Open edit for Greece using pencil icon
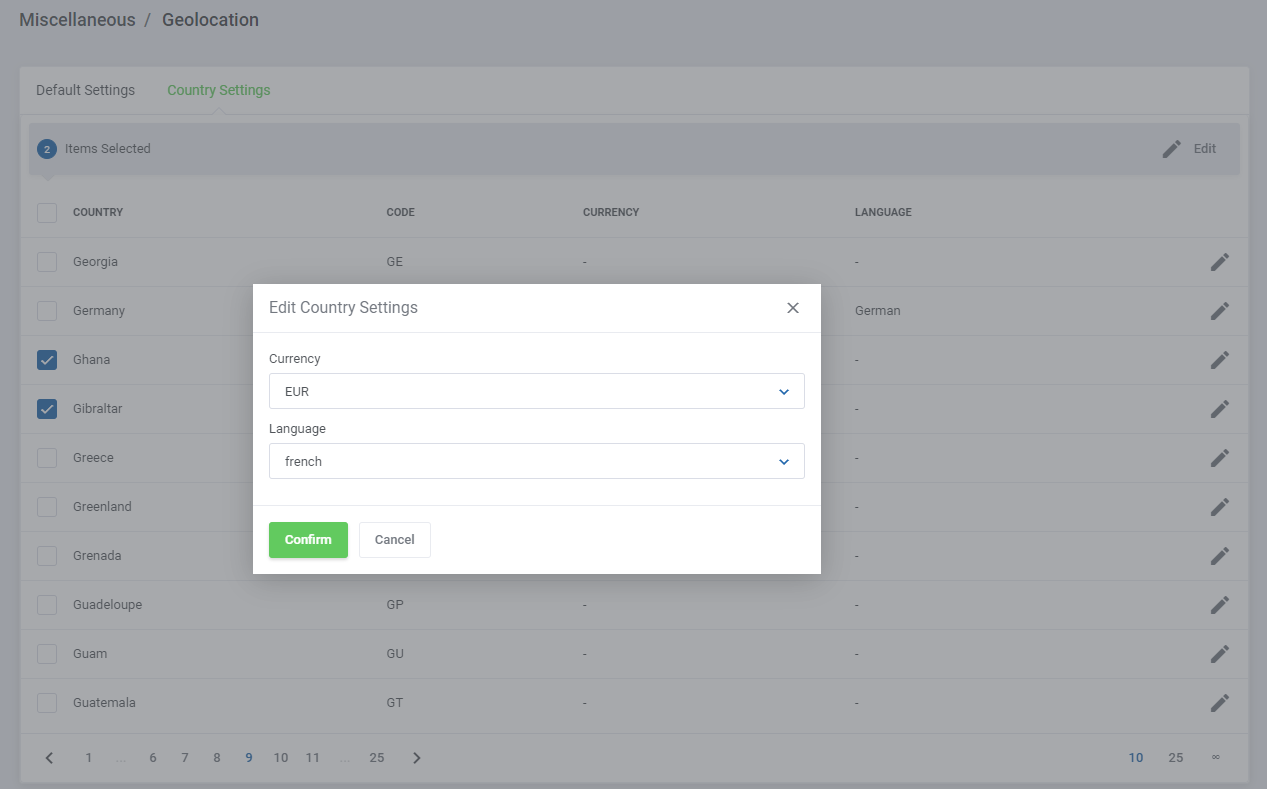 [x=1219, y=458]
